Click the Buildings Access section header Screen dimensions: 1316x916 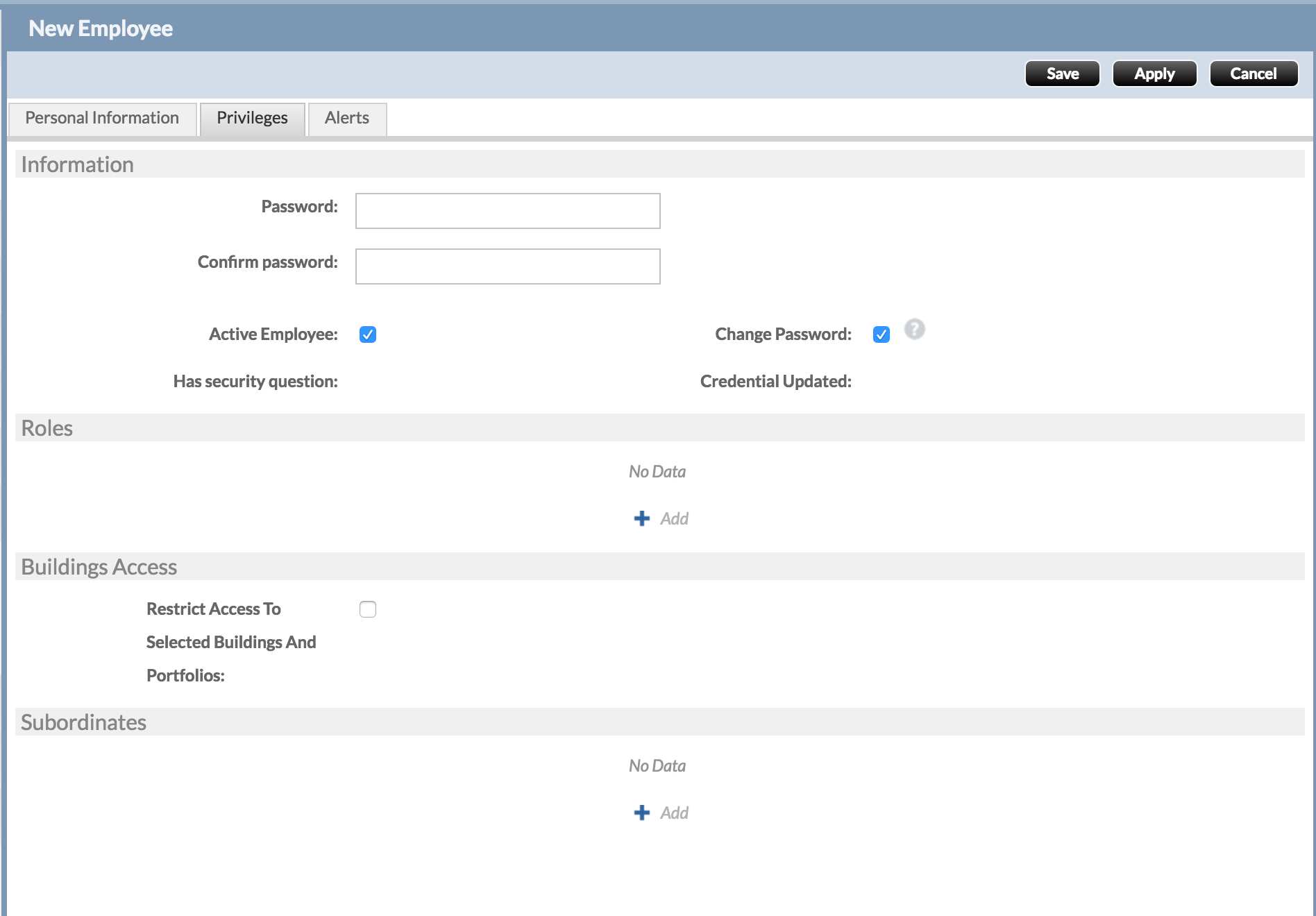pos(99,567)
